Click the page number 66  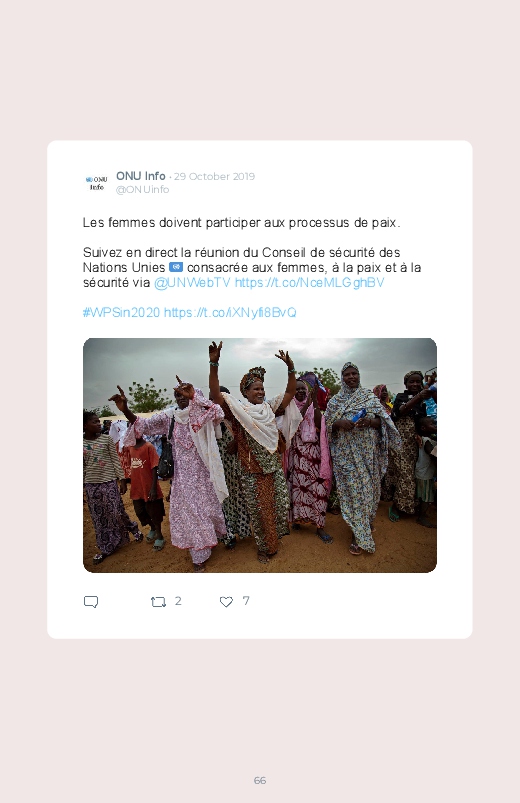260,780
